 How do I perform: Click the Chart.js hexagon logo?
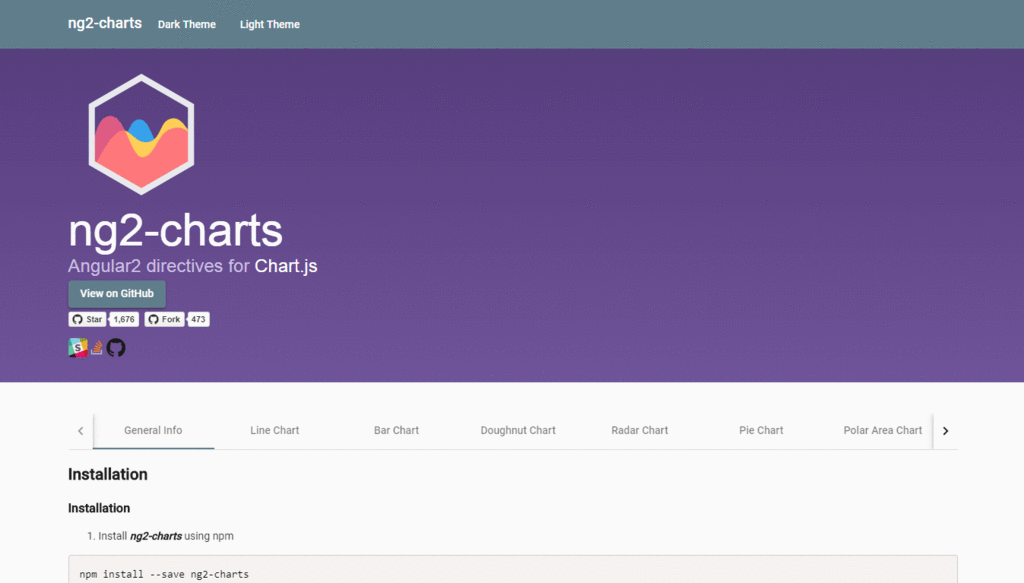(141, 134)
